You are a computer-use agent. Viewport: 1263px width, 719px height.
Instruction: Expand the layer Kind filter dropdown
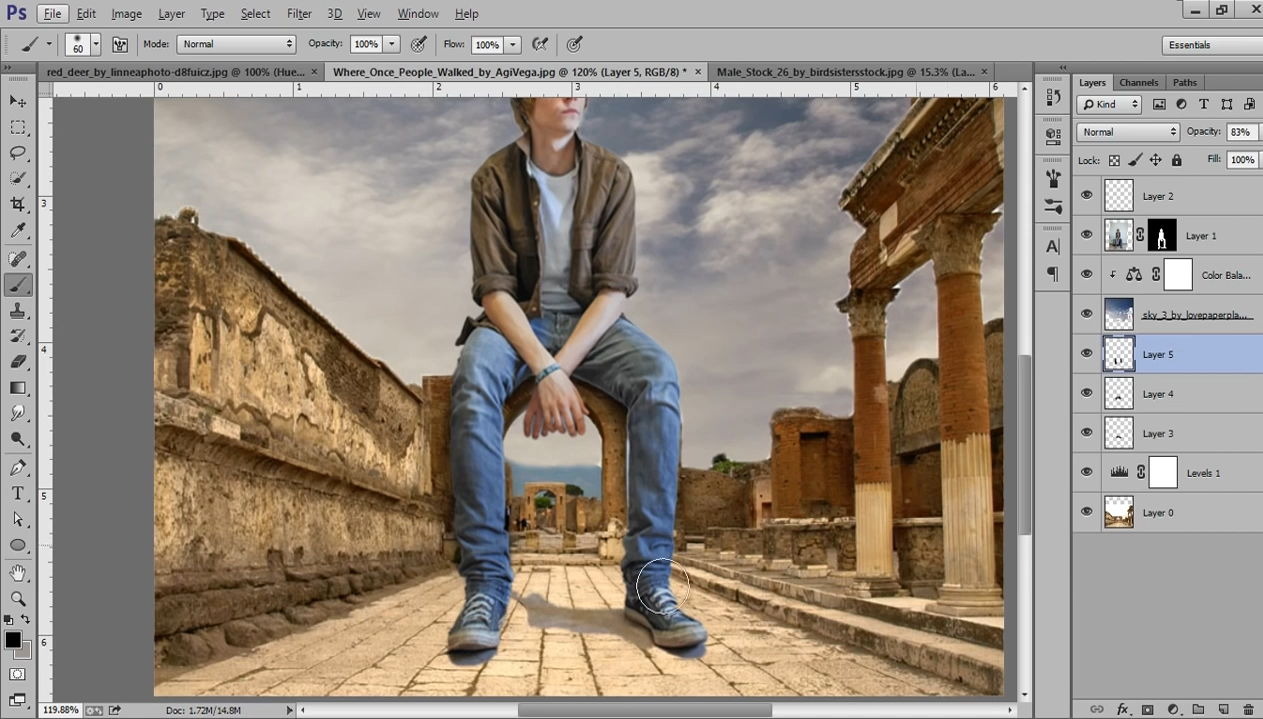[x=1109, y=104]
